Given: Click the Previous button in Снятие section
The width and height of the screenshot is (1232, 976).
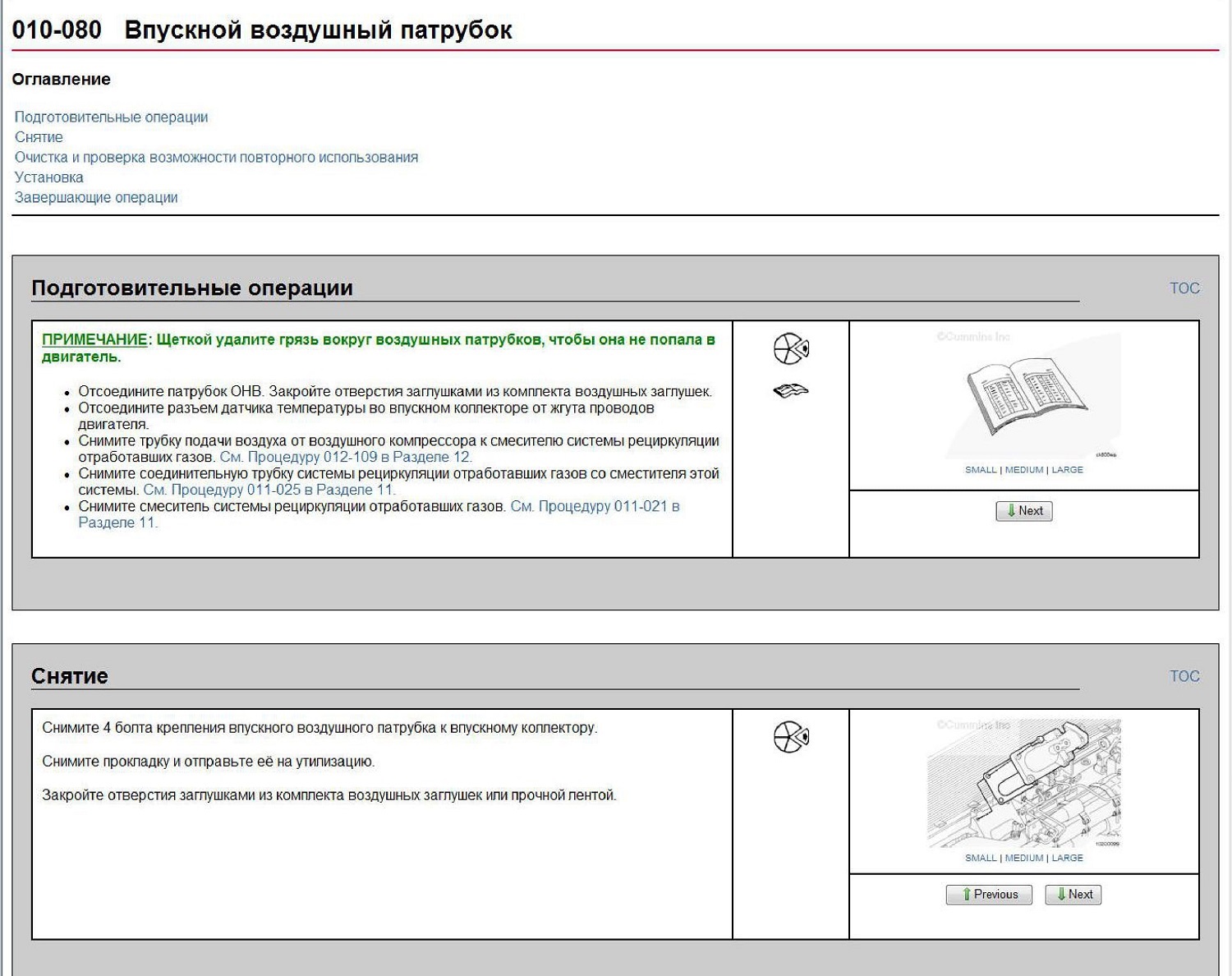Looking at the screenshot, I should [x=989, y=895].
